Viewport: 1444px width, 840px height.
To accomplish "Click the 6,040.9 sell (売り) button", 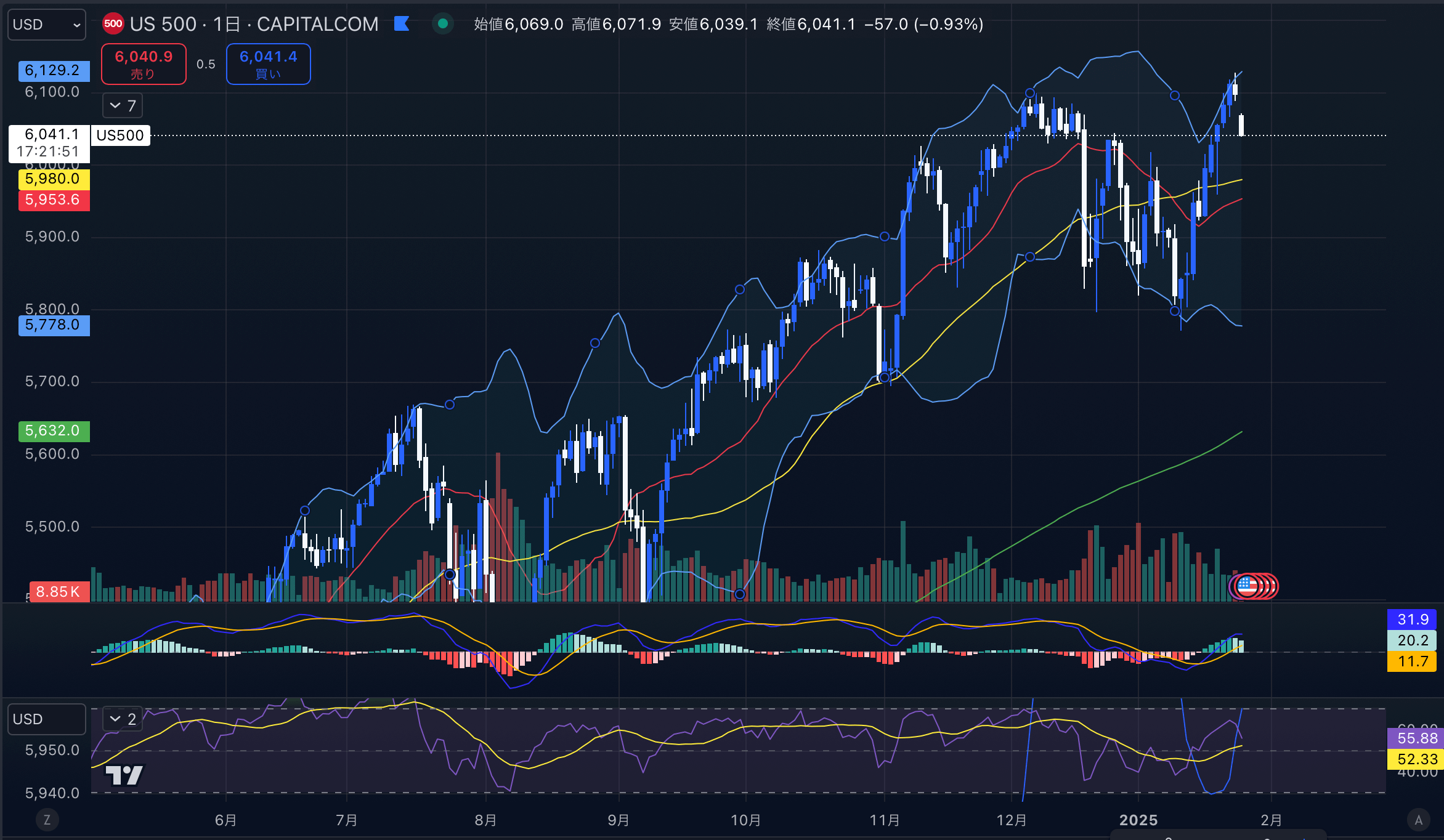I will [144, 64].
